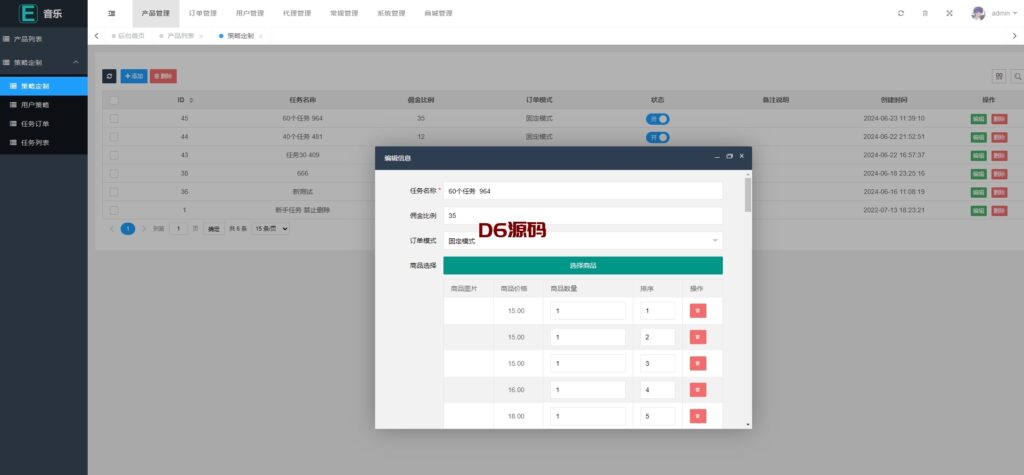Open the 产品管理 top menu
Image resolution: width=1024 pixels, height=475 pixels.
[155, 13]
